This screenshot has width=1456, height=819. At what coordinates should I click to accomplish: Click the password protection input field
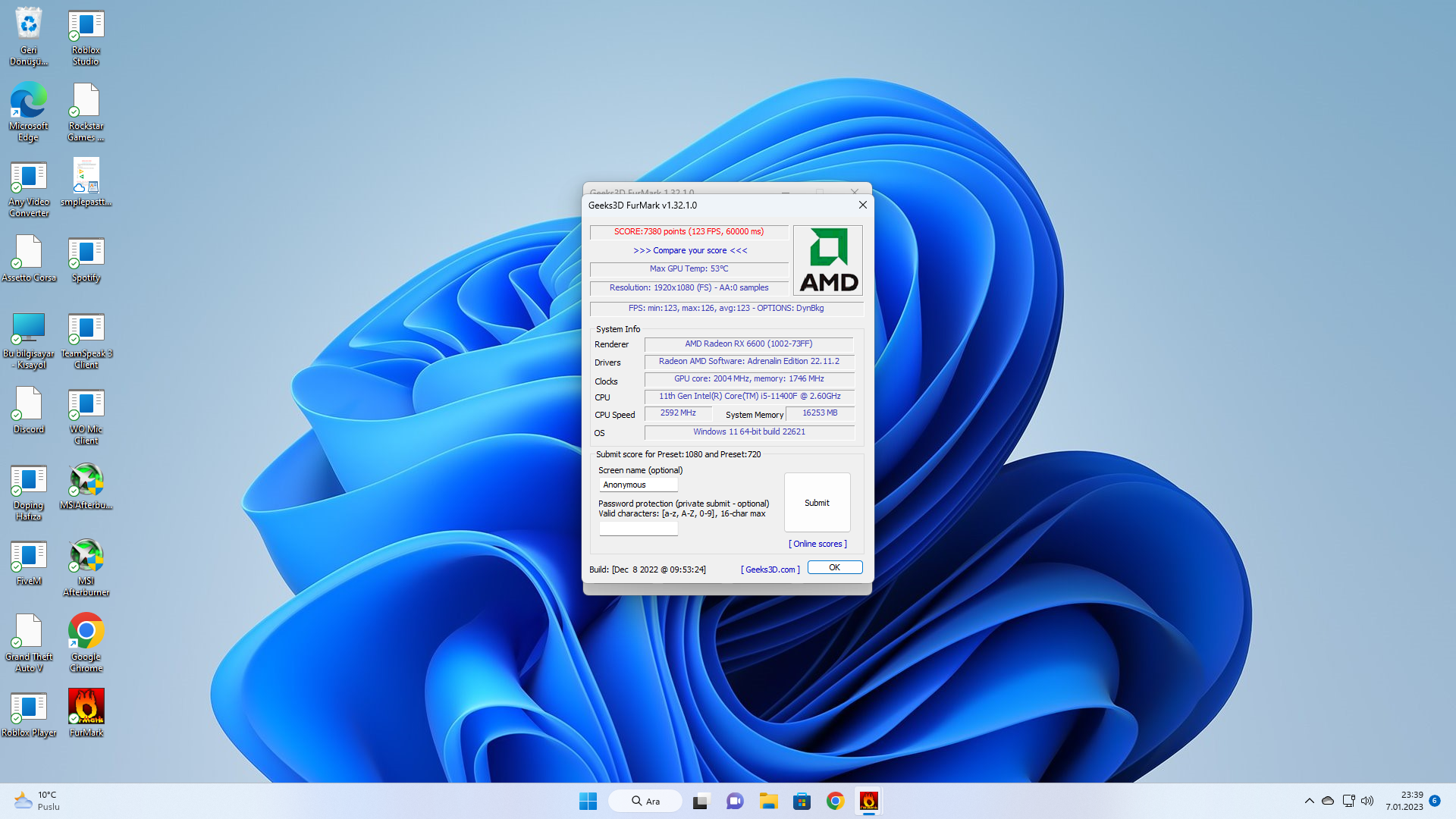(x=638, y=529)
